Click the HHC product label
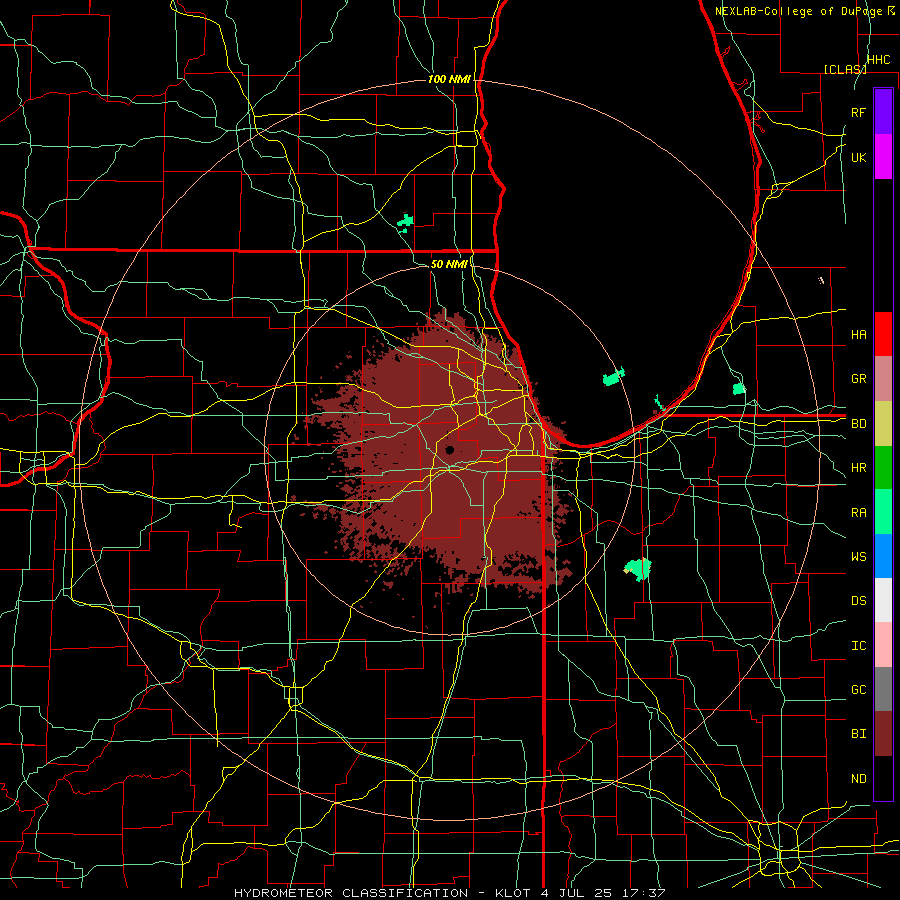This screenshot has height=900, width=900. point(878,60)
